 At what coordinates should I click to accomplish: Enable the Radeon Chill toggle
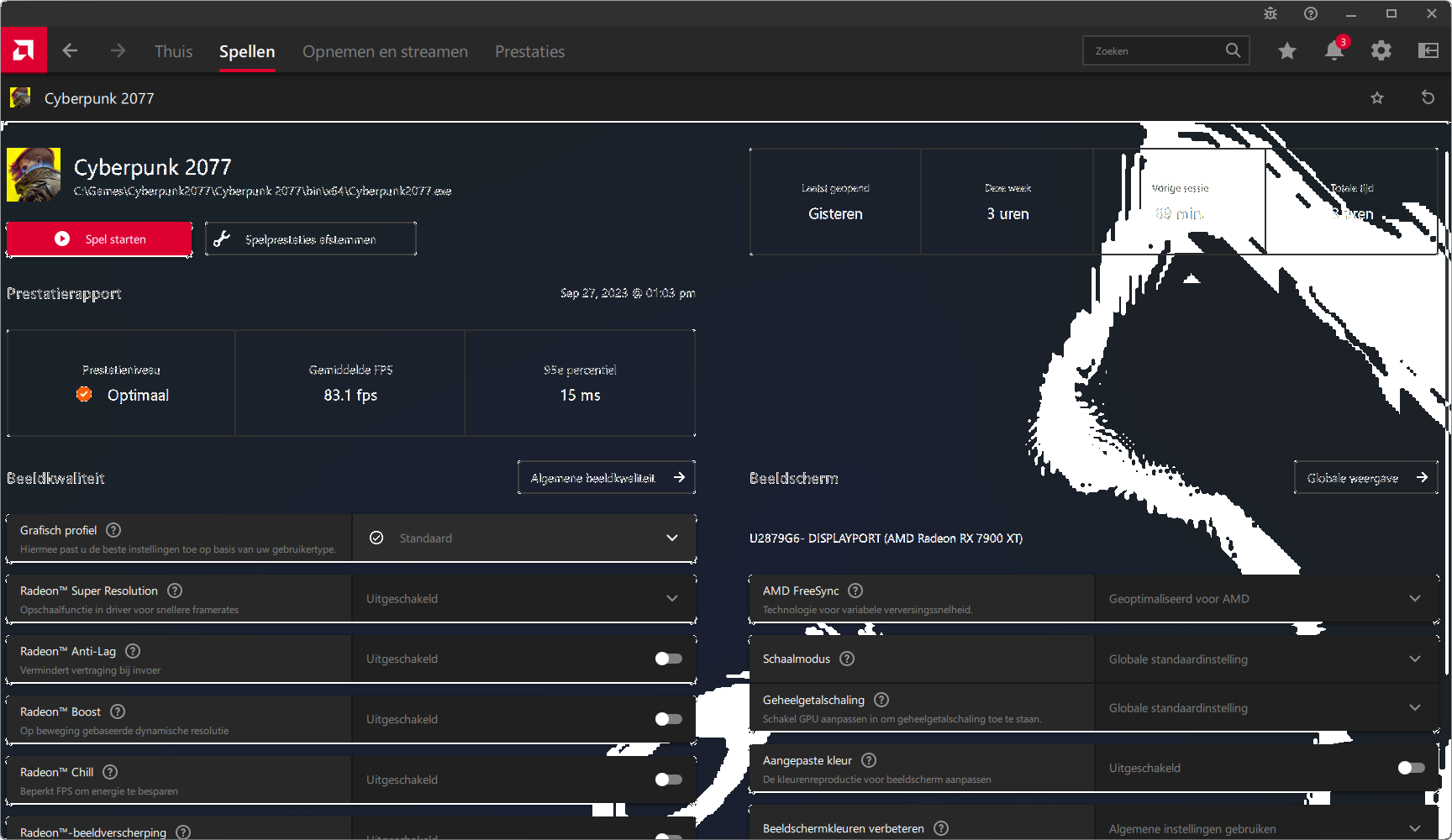(x=669, y=780)
